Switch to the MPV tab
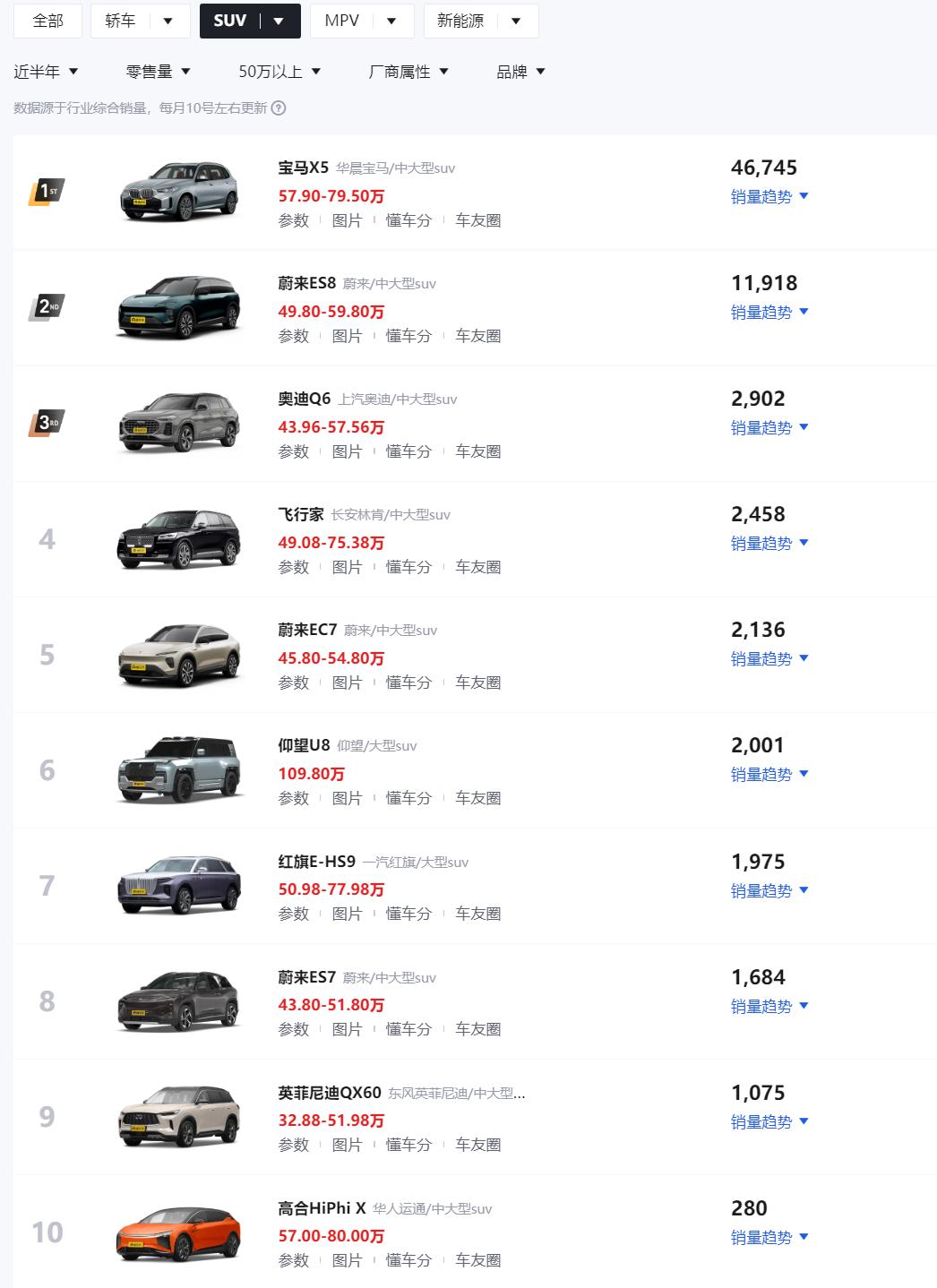Viewport: 937px width, 1288px height. pyautogui.click(x=341, y=21)
